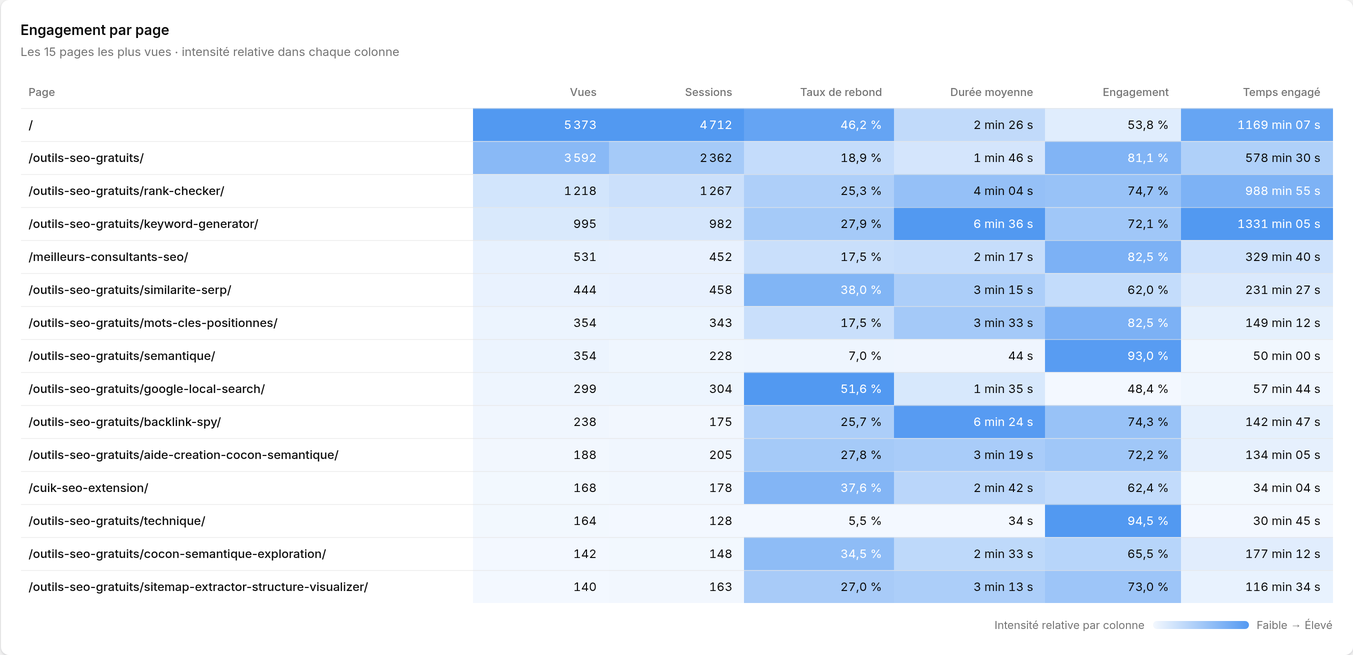Screen dimensions: 1353x655
Task: Click the 46,2 % bounce rate cell
Action: coord(819,125)
